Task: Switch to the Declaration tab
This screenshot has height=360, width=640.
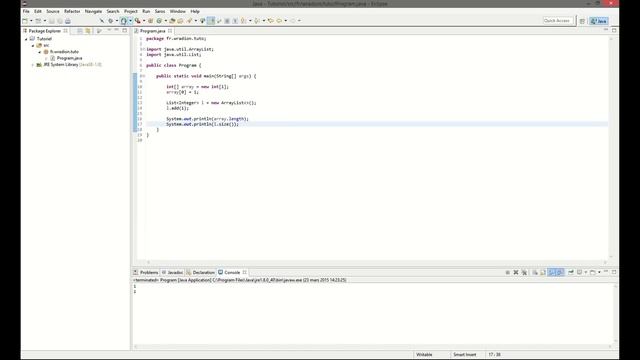Action: 200,272
